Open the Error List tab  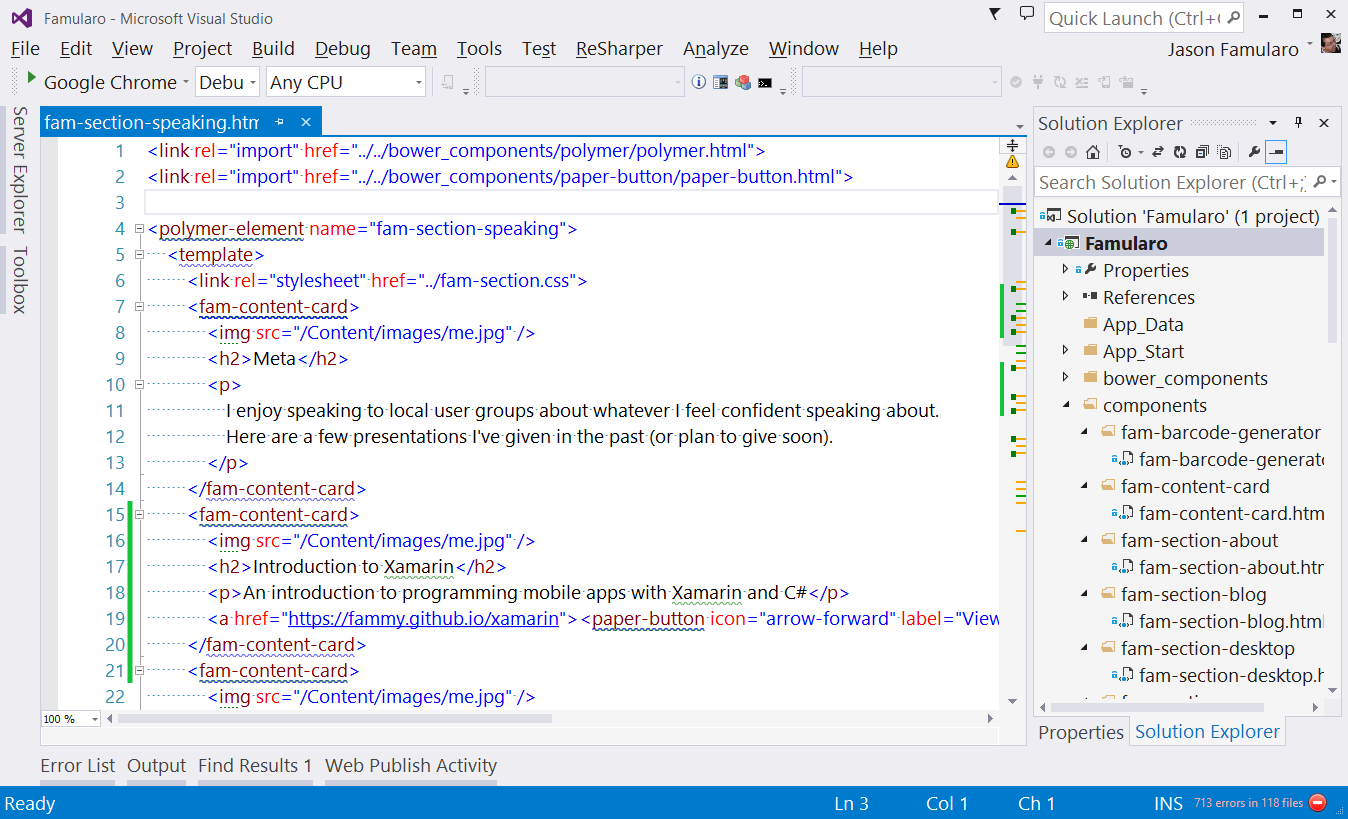pos(78,765)
